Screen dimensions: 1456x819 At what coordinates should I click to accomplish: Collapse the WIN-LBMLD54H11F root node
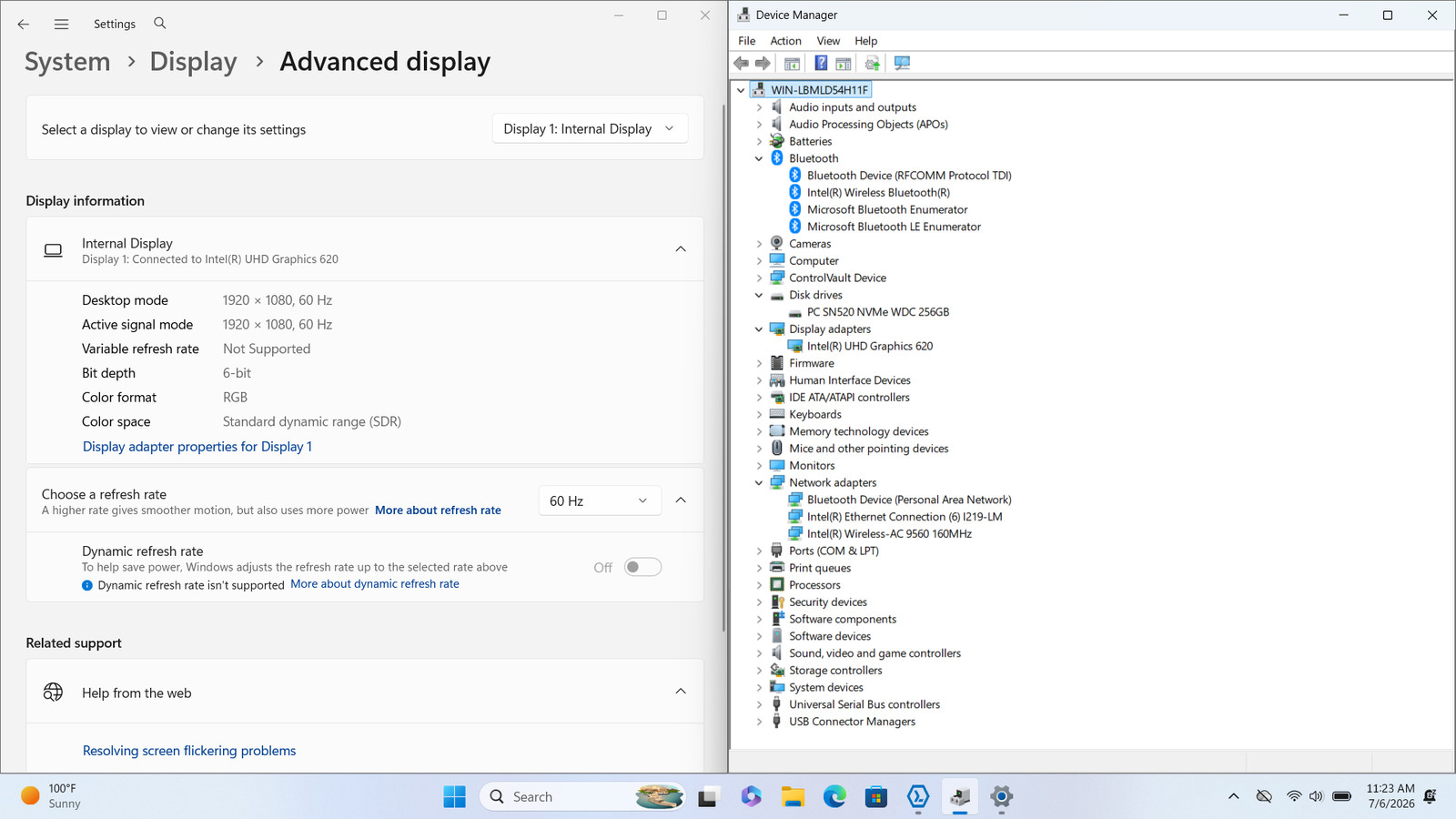pos(741,90)
